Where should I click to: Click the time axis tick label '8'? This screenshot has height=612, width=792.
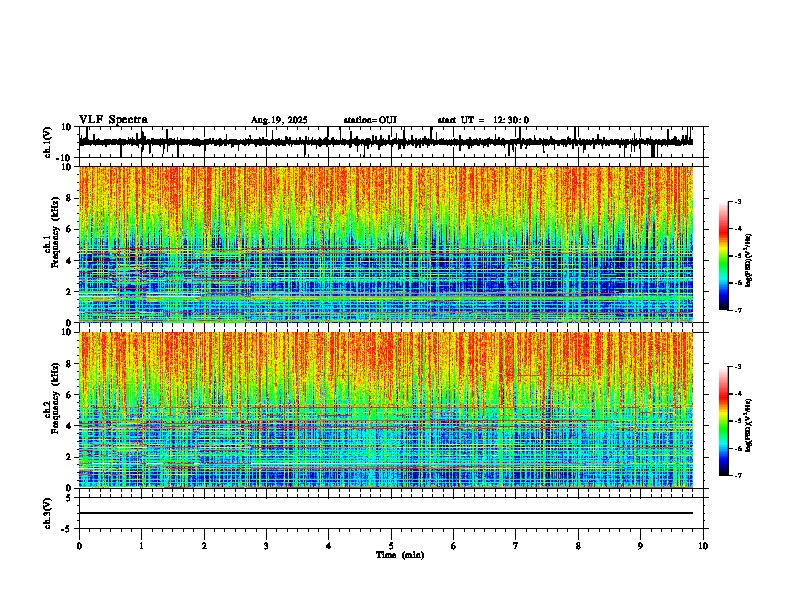578,546
